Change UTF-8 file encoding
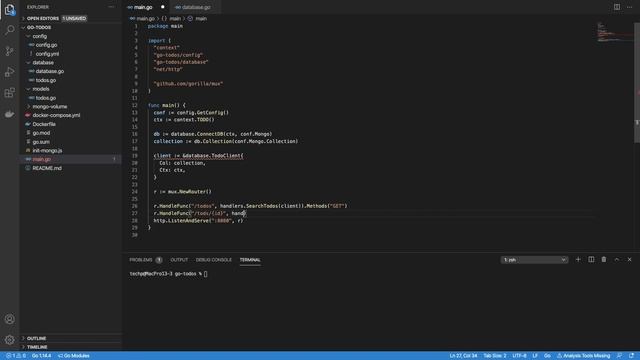640x360 pixels. tap(519, 356)
